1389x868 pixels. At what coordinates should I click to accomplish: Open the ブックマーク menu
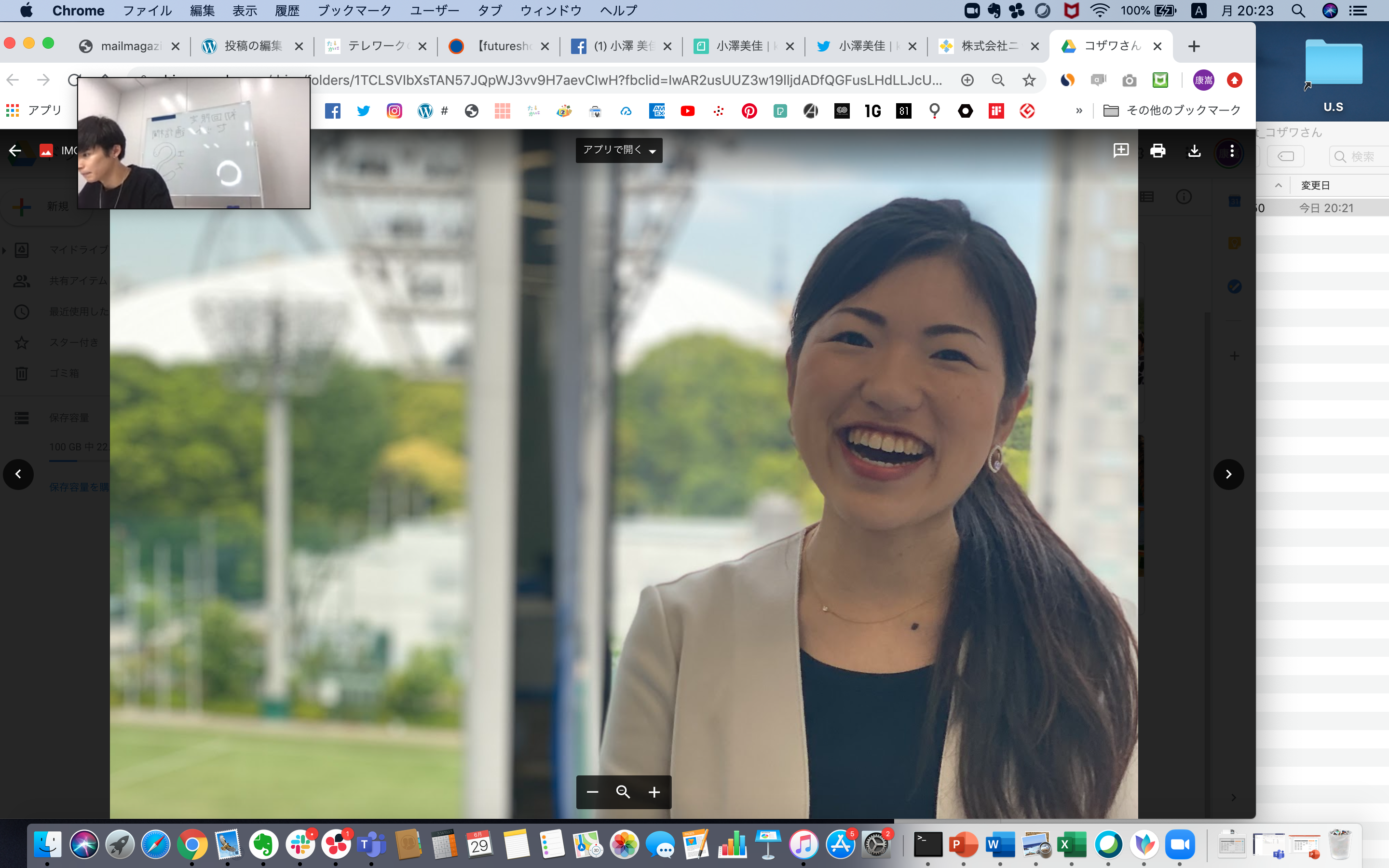[354, 10]
